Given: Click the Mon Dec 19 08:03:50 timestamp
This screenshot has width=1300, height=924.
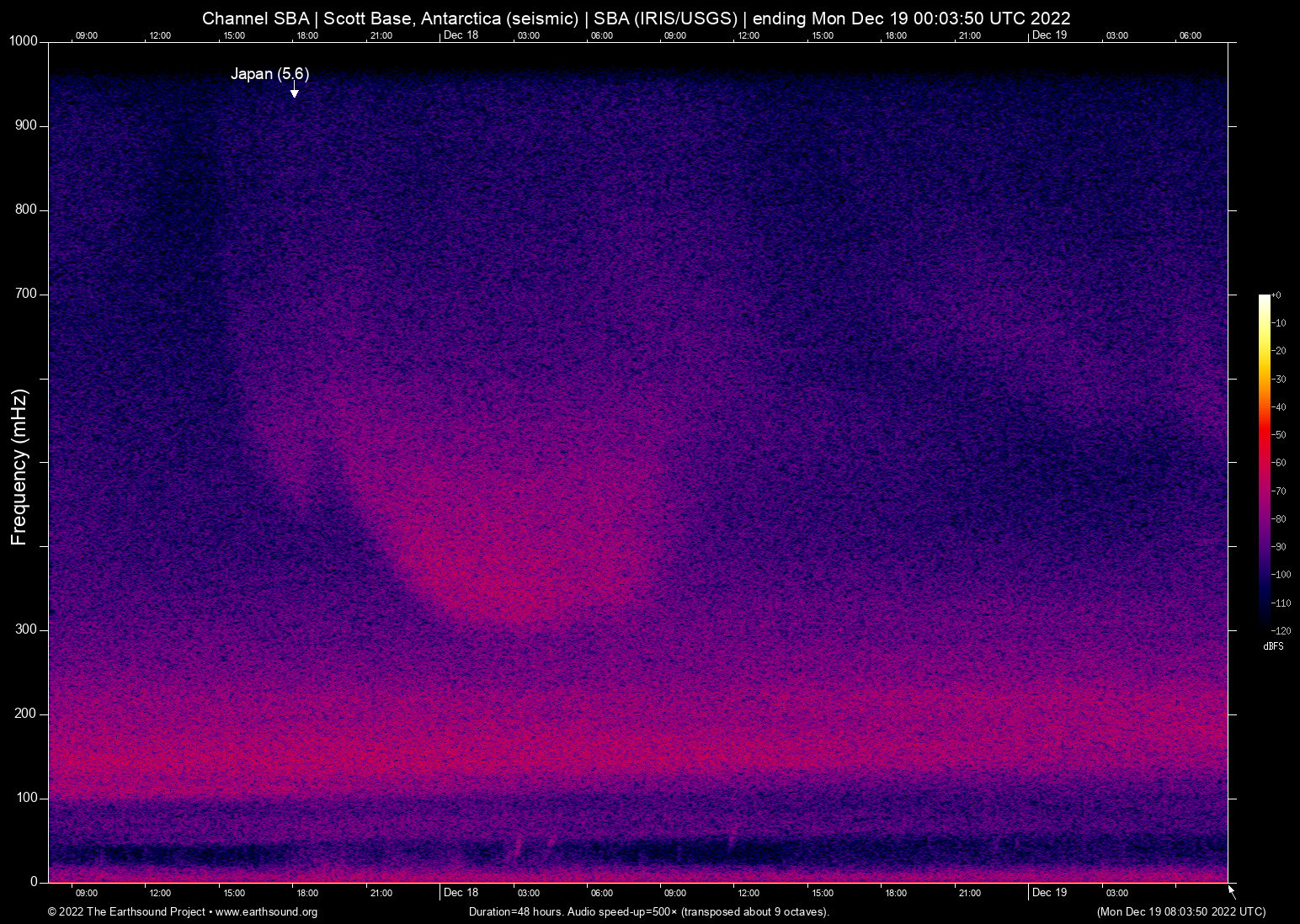Looking at the screenshot, I should (x=1180, y=912).
